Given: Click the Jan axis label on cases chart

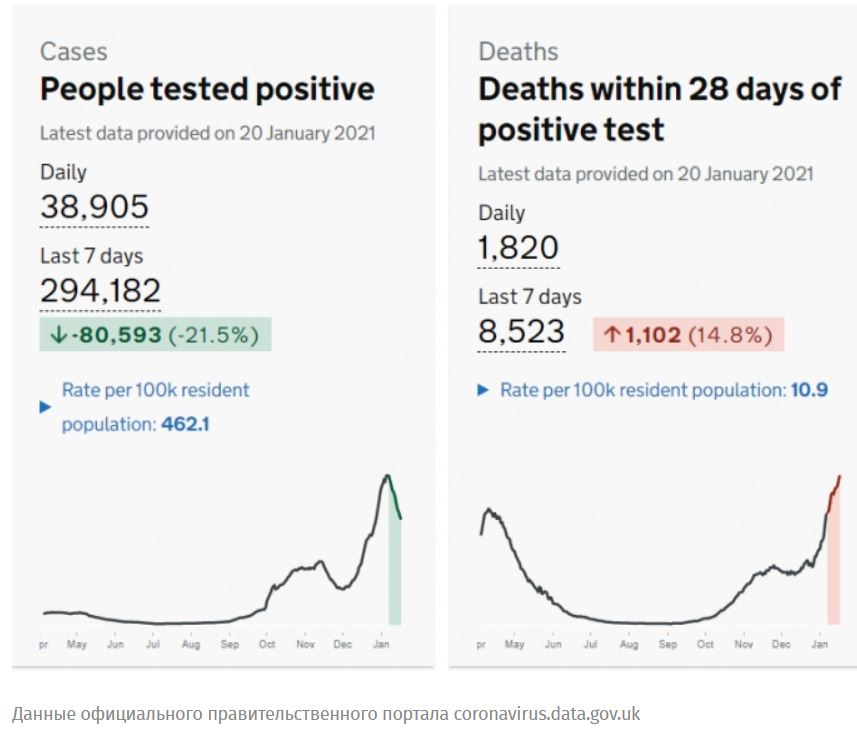Looking at the screenshot, I should pos(381,646).
